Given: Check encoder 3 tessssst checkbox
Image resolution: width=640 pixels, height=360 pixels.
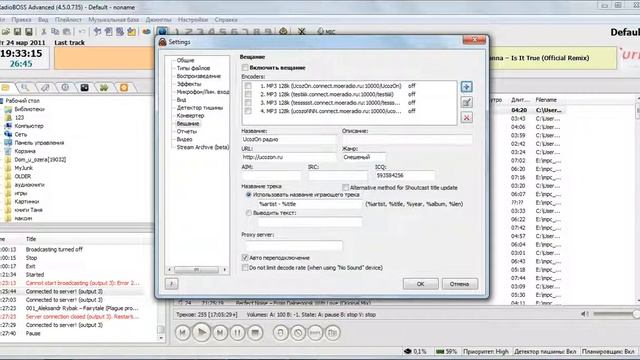Looking at the screenshot, I should (248, 102).
